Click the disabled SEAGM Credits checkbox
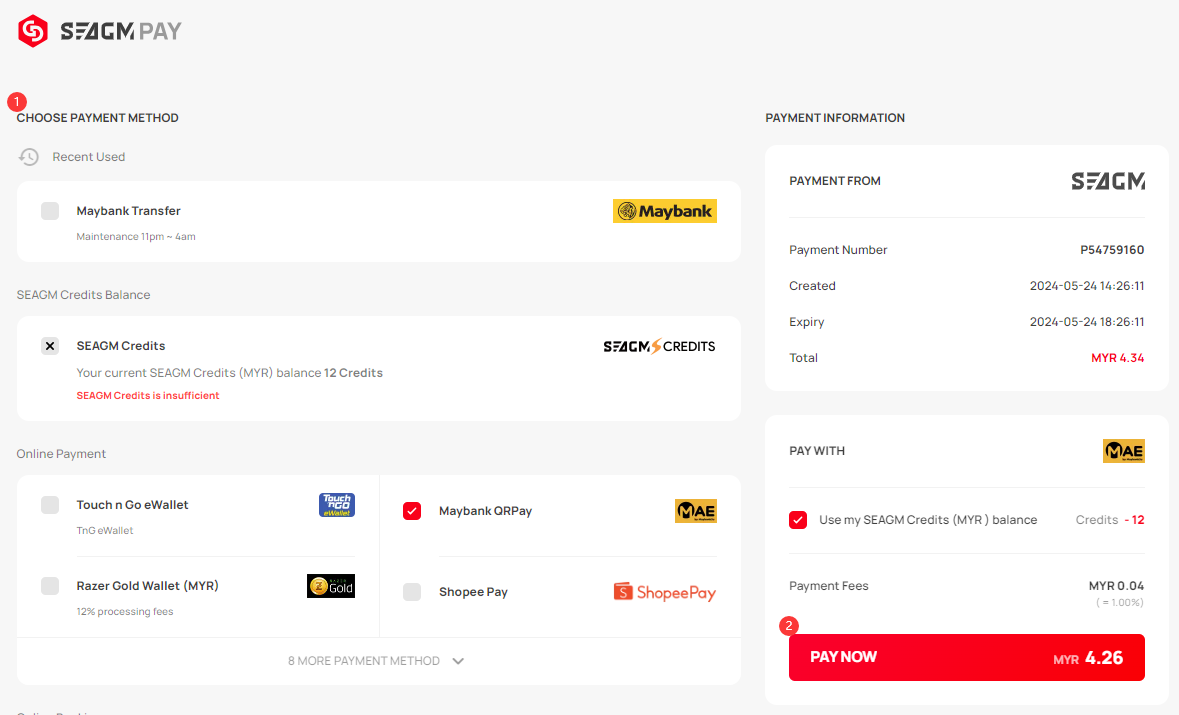Screen dimensions: 1179x715 (x=50, y=346)
